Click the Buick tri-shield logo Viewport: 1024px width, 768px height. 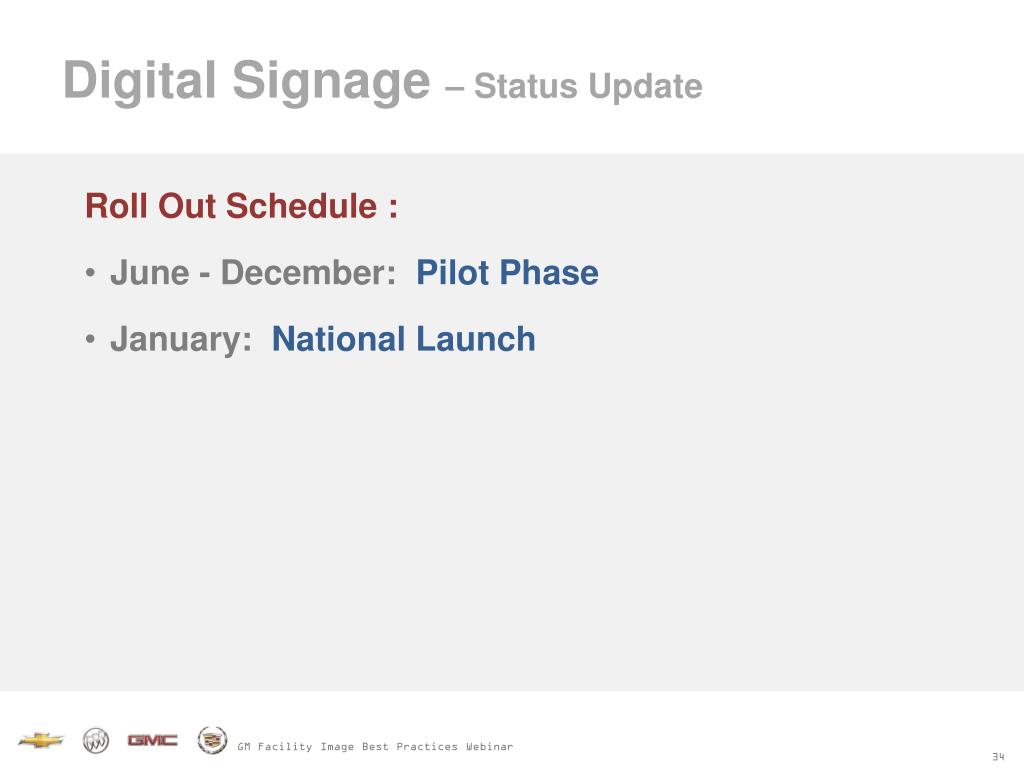click(96, 740)
